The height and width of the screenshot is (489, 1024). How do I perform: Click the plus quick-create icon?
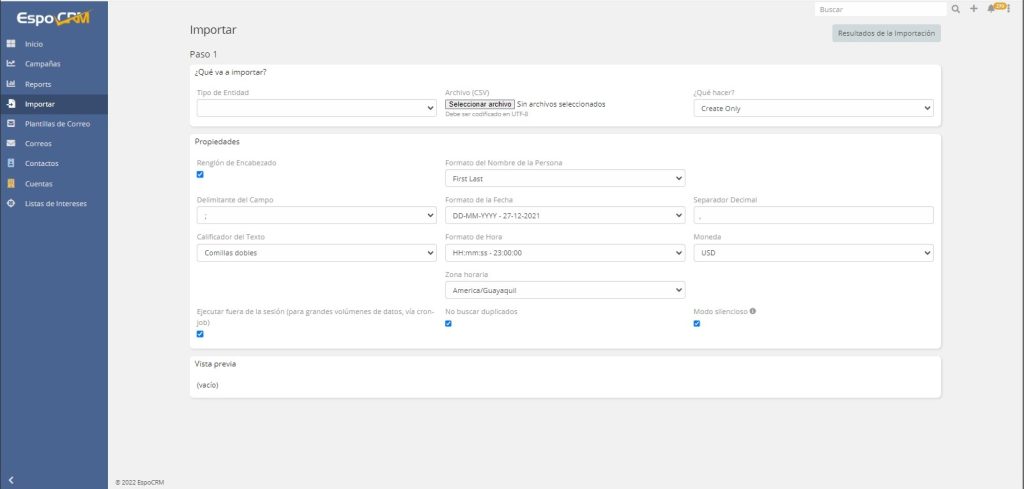973,9
